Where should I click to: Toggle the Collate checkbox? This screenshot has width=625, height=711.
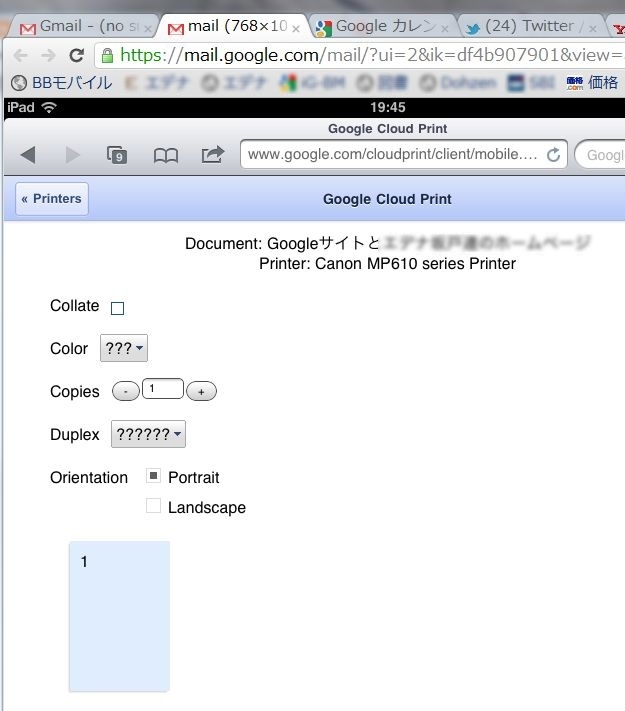[x=117, y=308]
